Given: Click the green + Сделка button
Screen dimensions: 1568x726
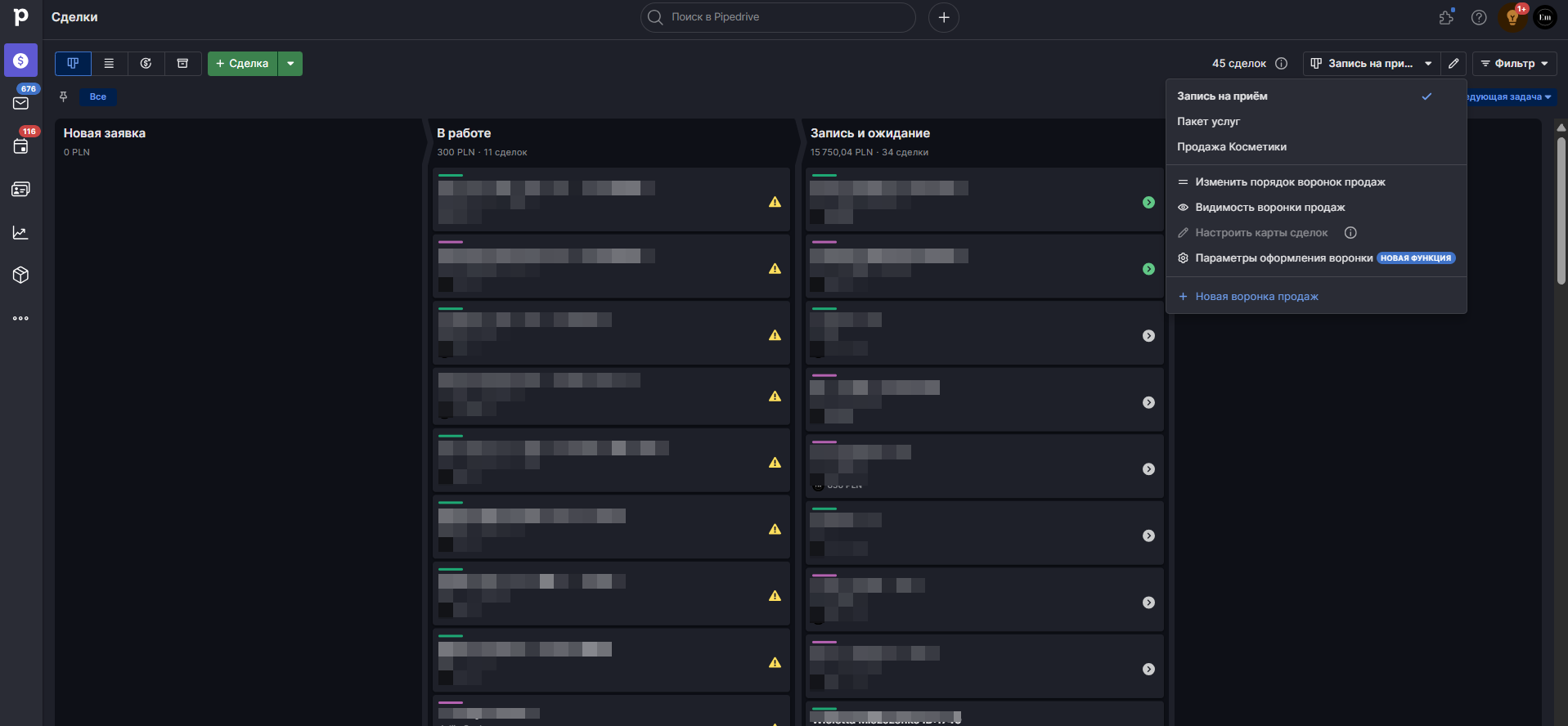Looking at the screenshot, I should pos(242,64).
